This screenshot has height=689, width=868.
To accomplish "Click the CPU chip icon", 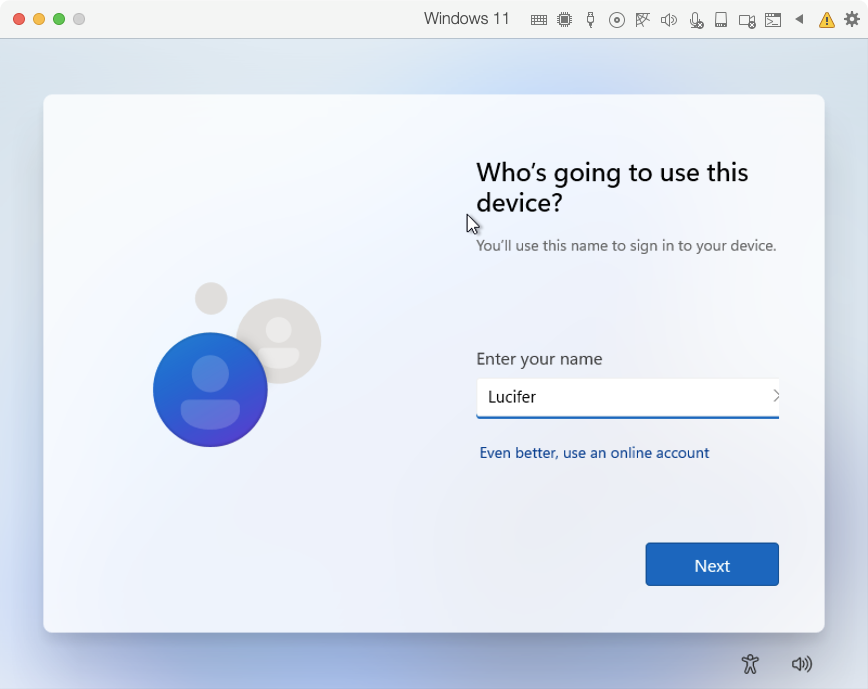I will (564, 20).
